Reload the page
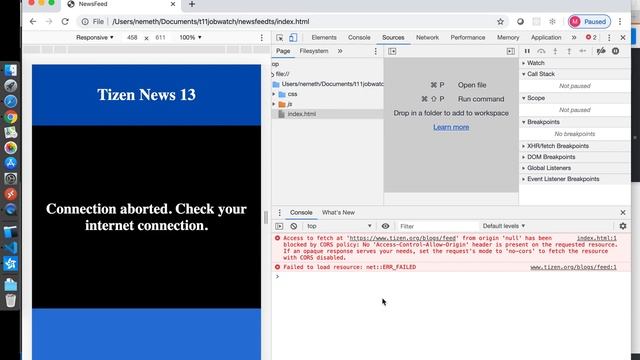 pyautogui.click(x=65, y=22)
